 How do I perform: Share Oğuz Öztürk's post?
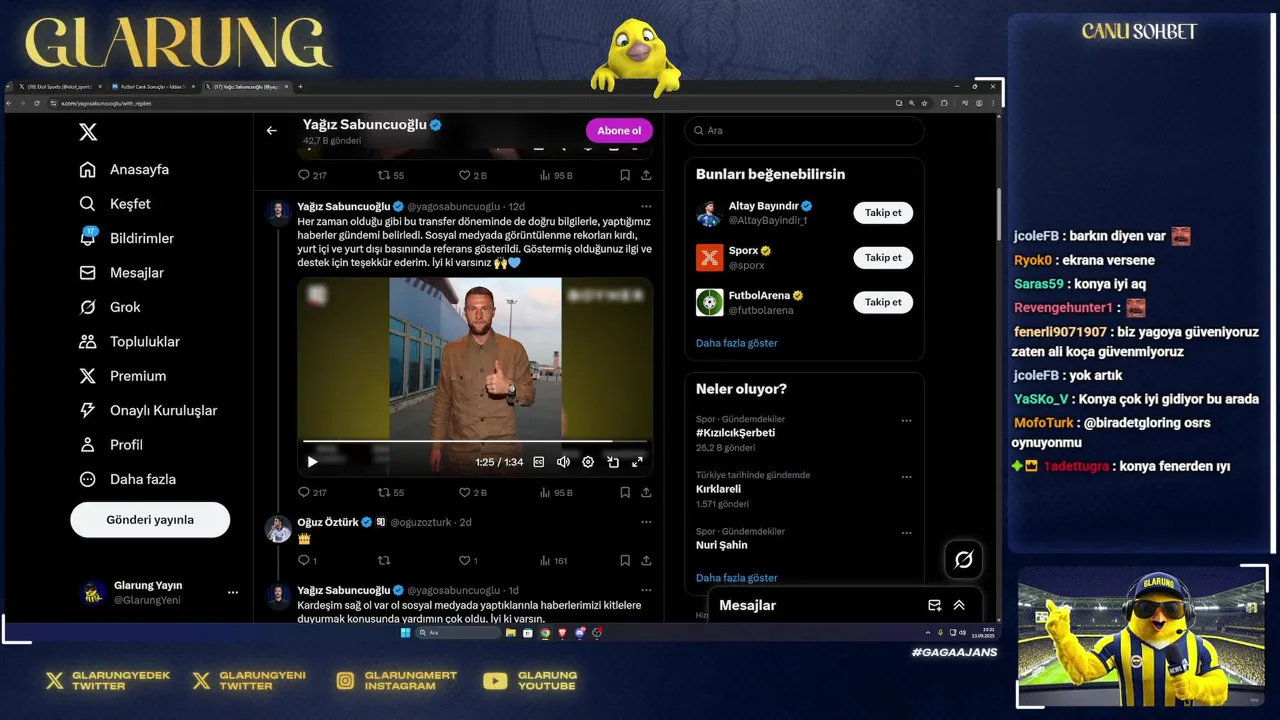(646, 561)
